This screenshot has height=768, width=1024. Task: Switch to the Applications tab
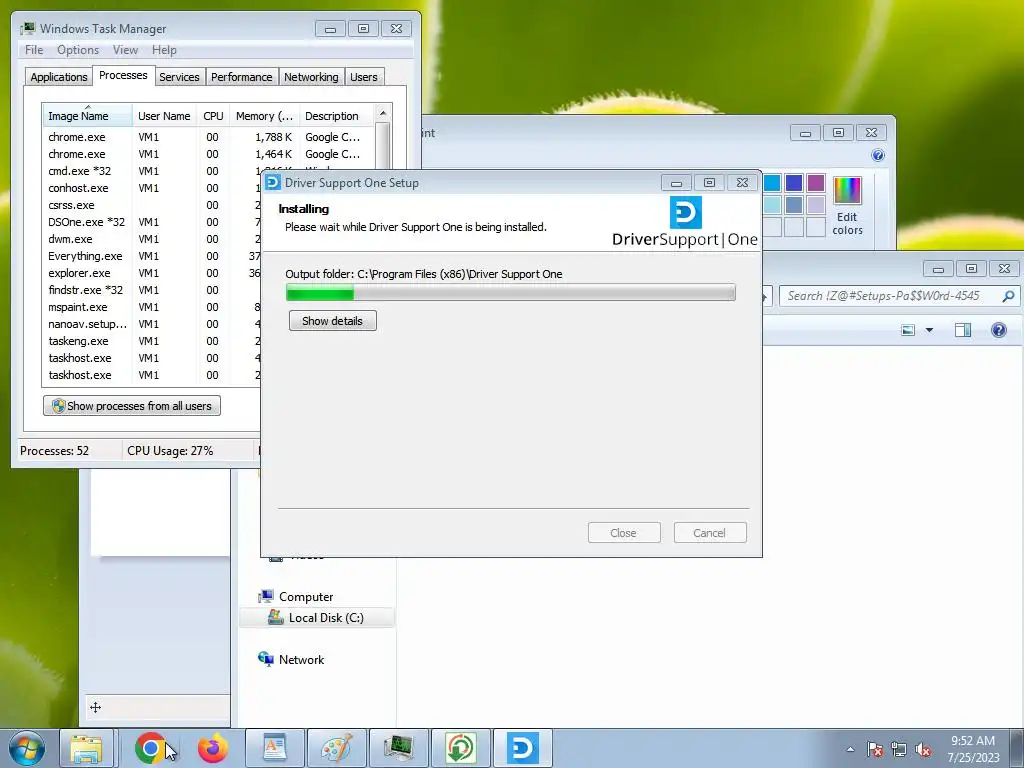[59, 77]
